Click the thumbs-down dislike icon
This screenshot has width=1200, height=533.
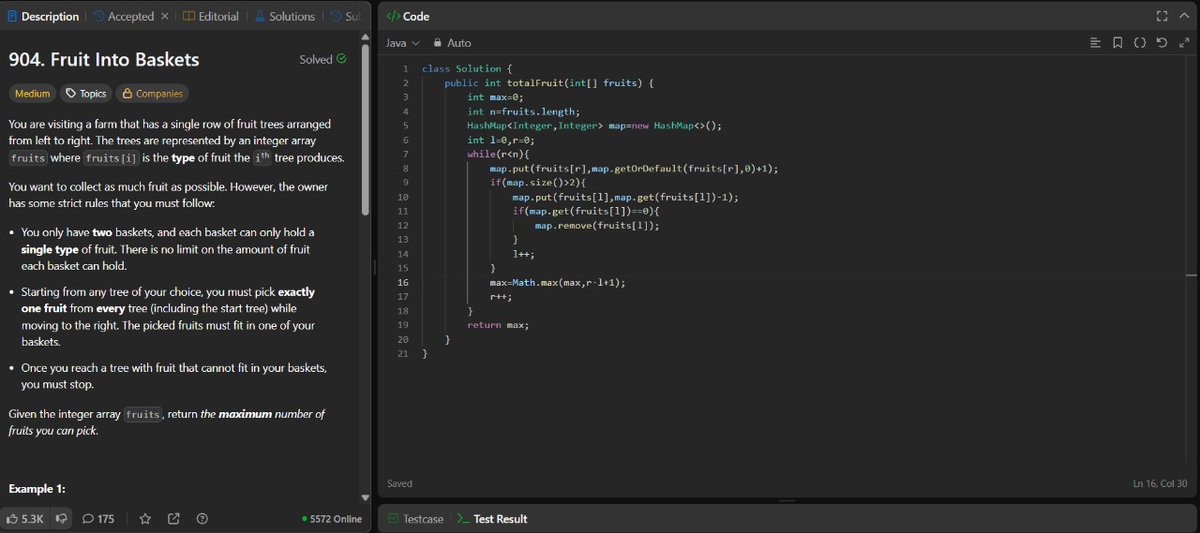coord(62,519)
